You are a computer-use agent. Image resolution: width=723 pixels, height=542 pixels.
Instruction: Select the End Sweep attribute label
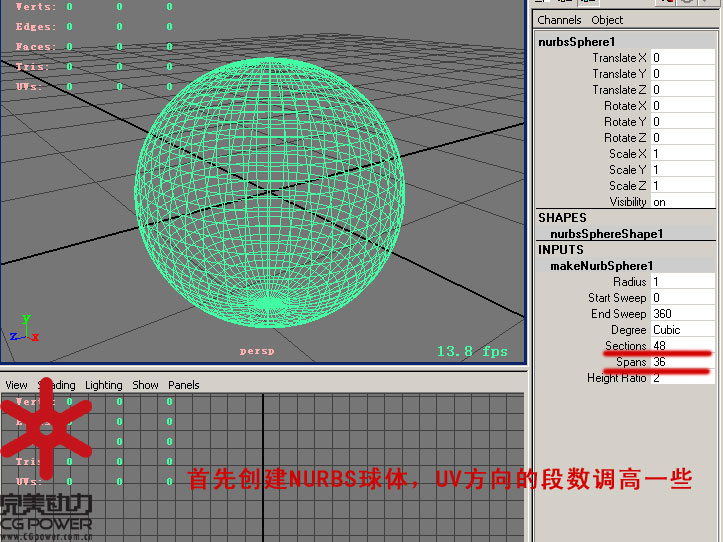619,314
